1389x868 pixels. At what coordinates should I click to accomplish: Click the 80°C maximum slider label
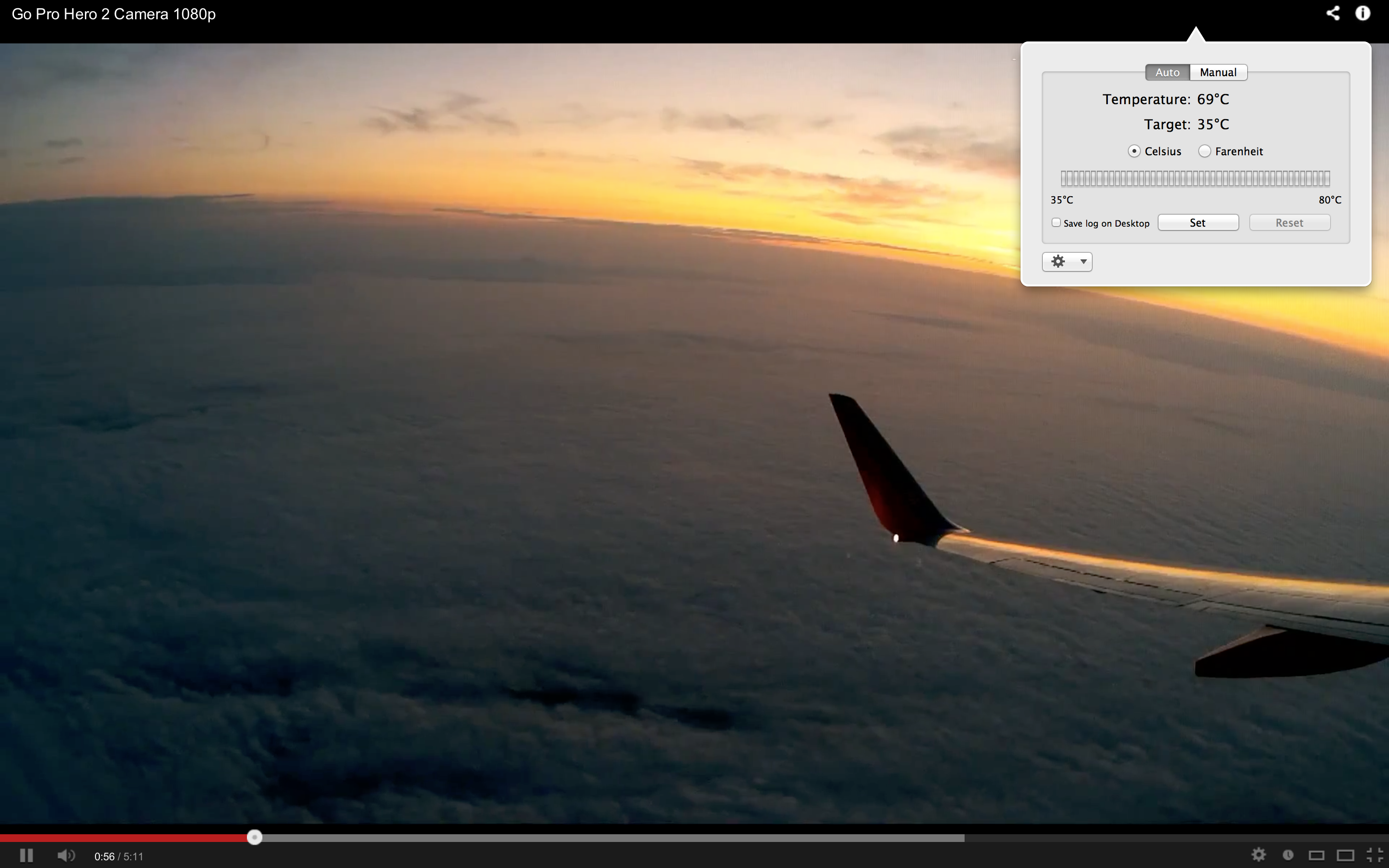point(1330,200)
